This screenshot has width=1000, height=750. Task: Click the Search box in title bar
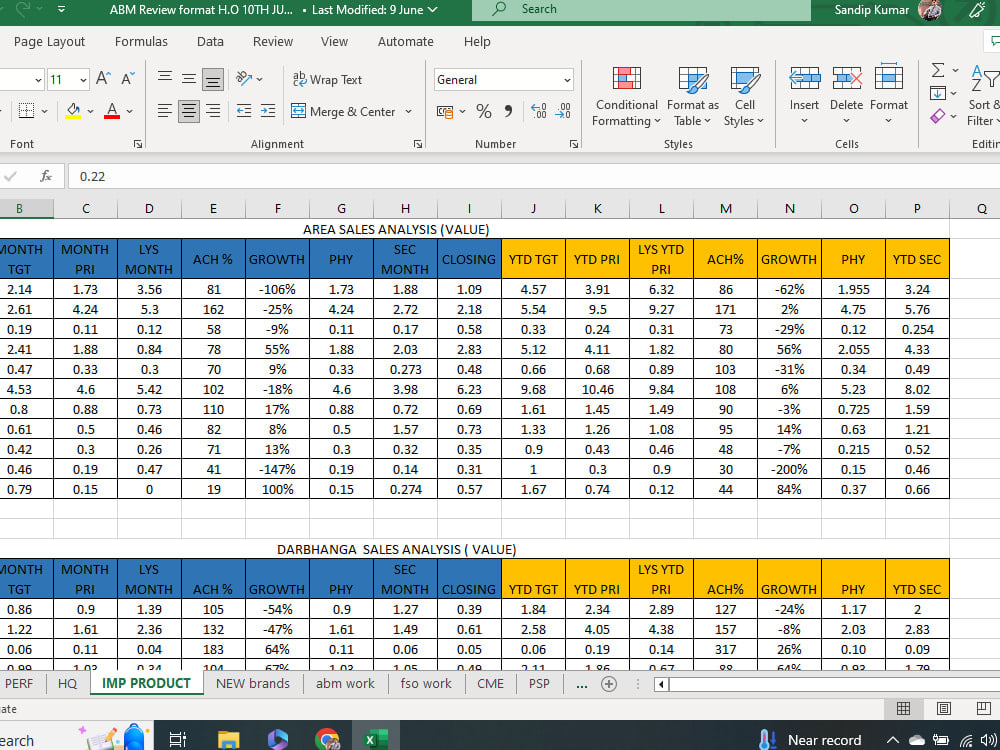click(x=641, y=10)
